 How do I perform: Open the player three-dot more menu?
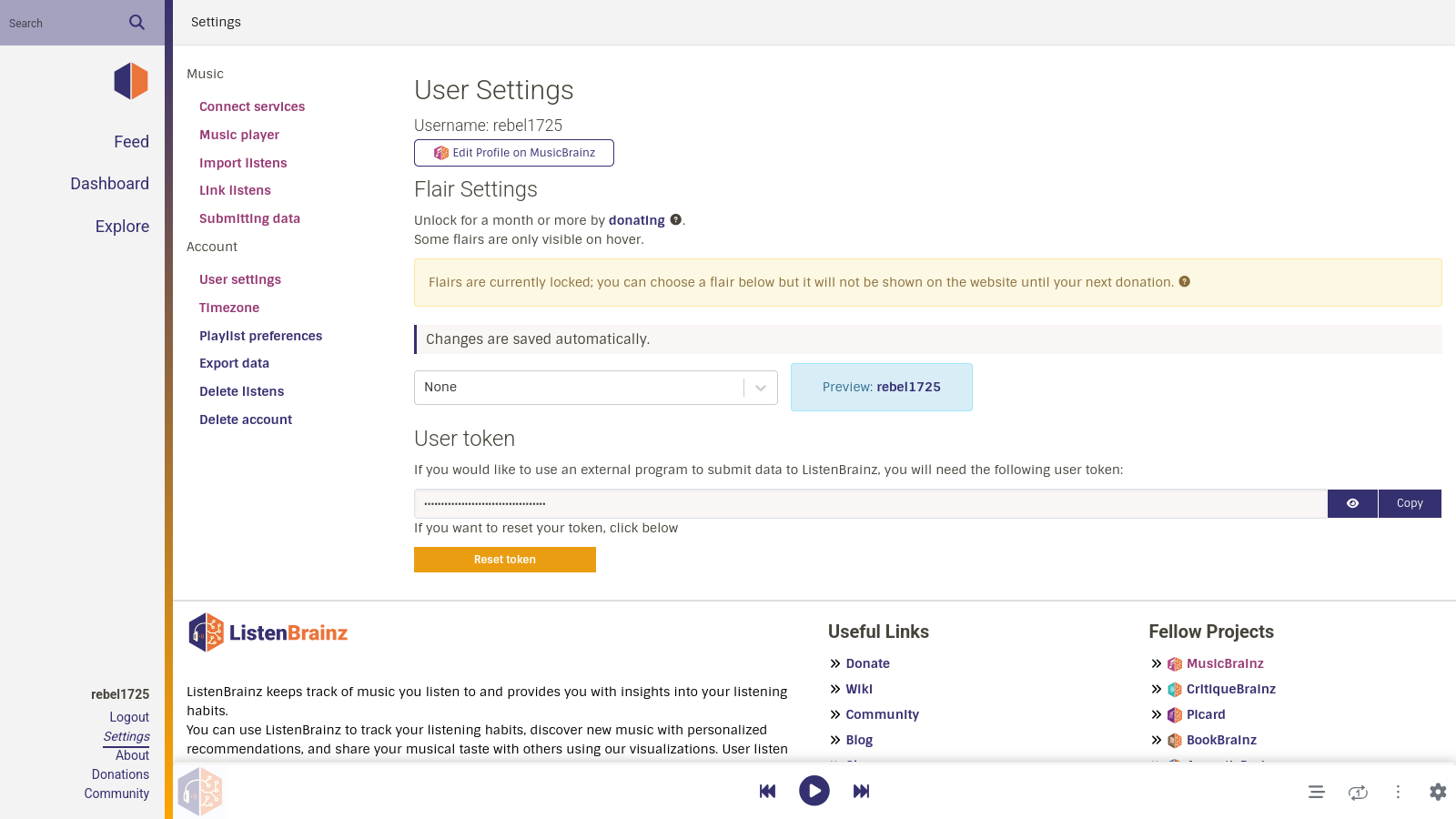point(1398,792)
